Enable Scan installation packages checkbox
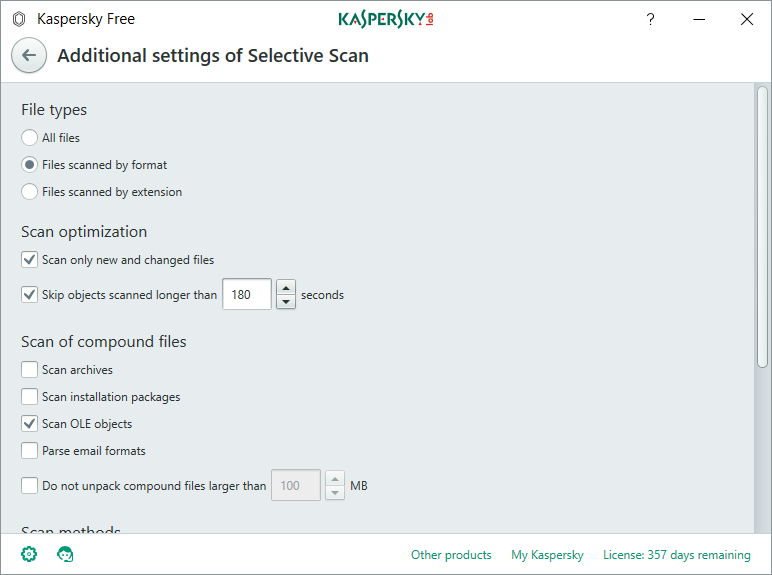The width and height of the screenshot is (772, 575). point(29,396)
